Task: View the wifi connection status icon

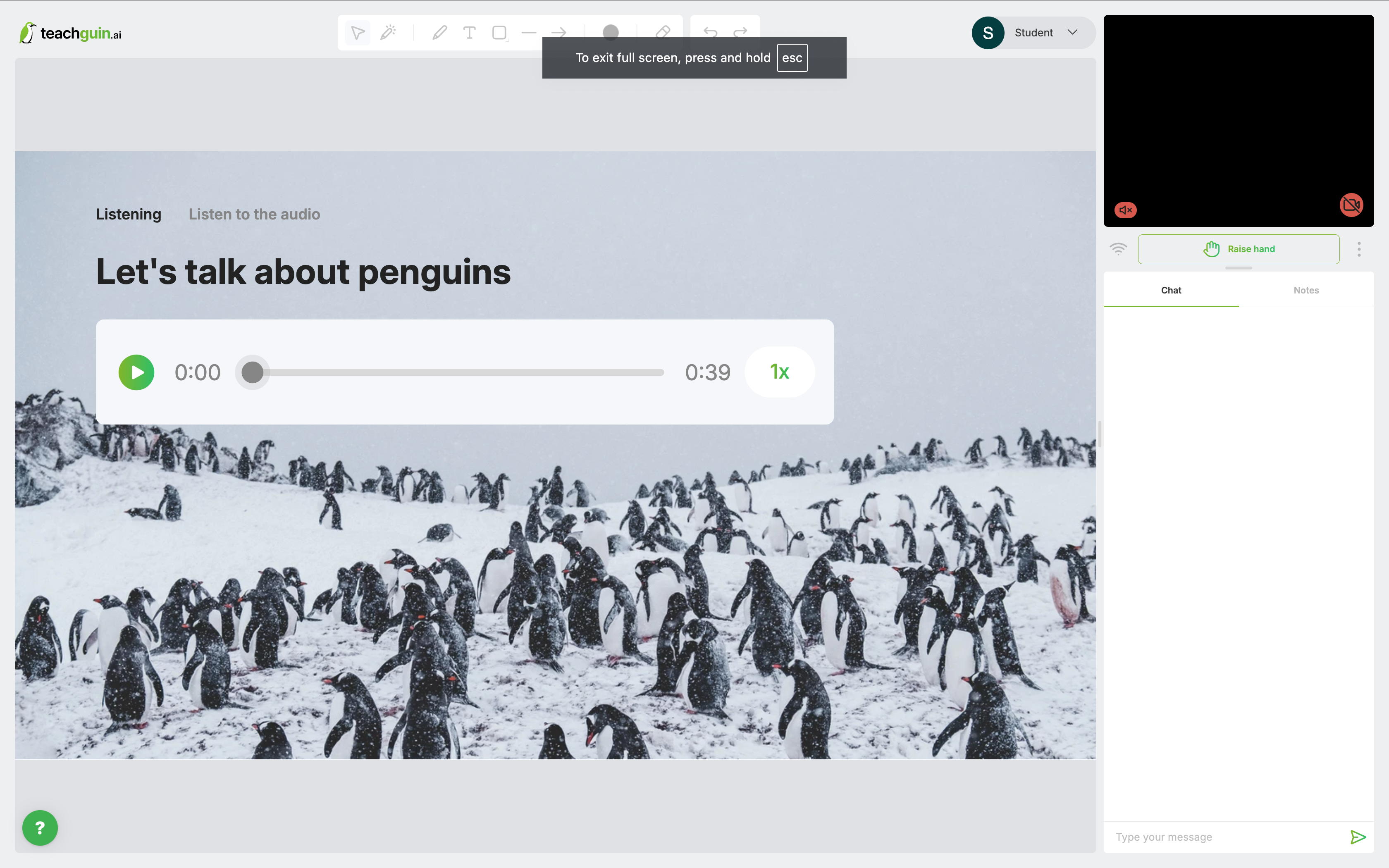Action: 1118,248
